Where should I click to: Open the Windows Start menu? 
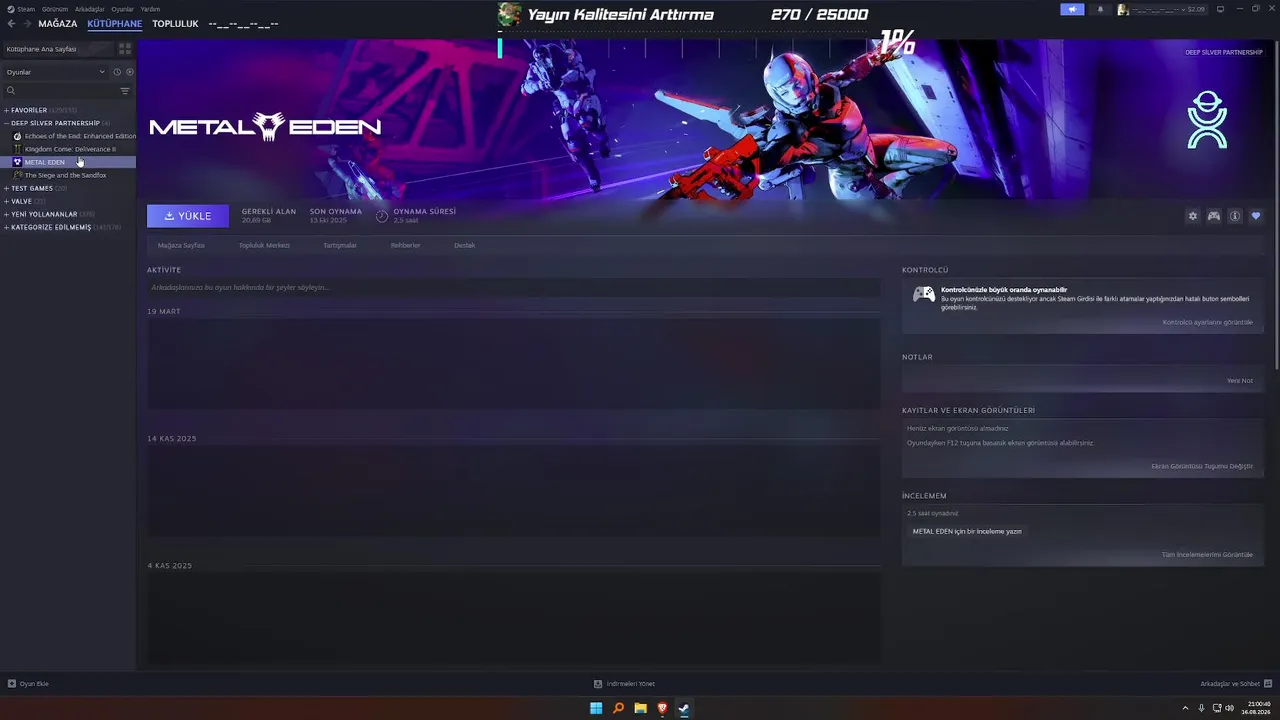(596, 708)
